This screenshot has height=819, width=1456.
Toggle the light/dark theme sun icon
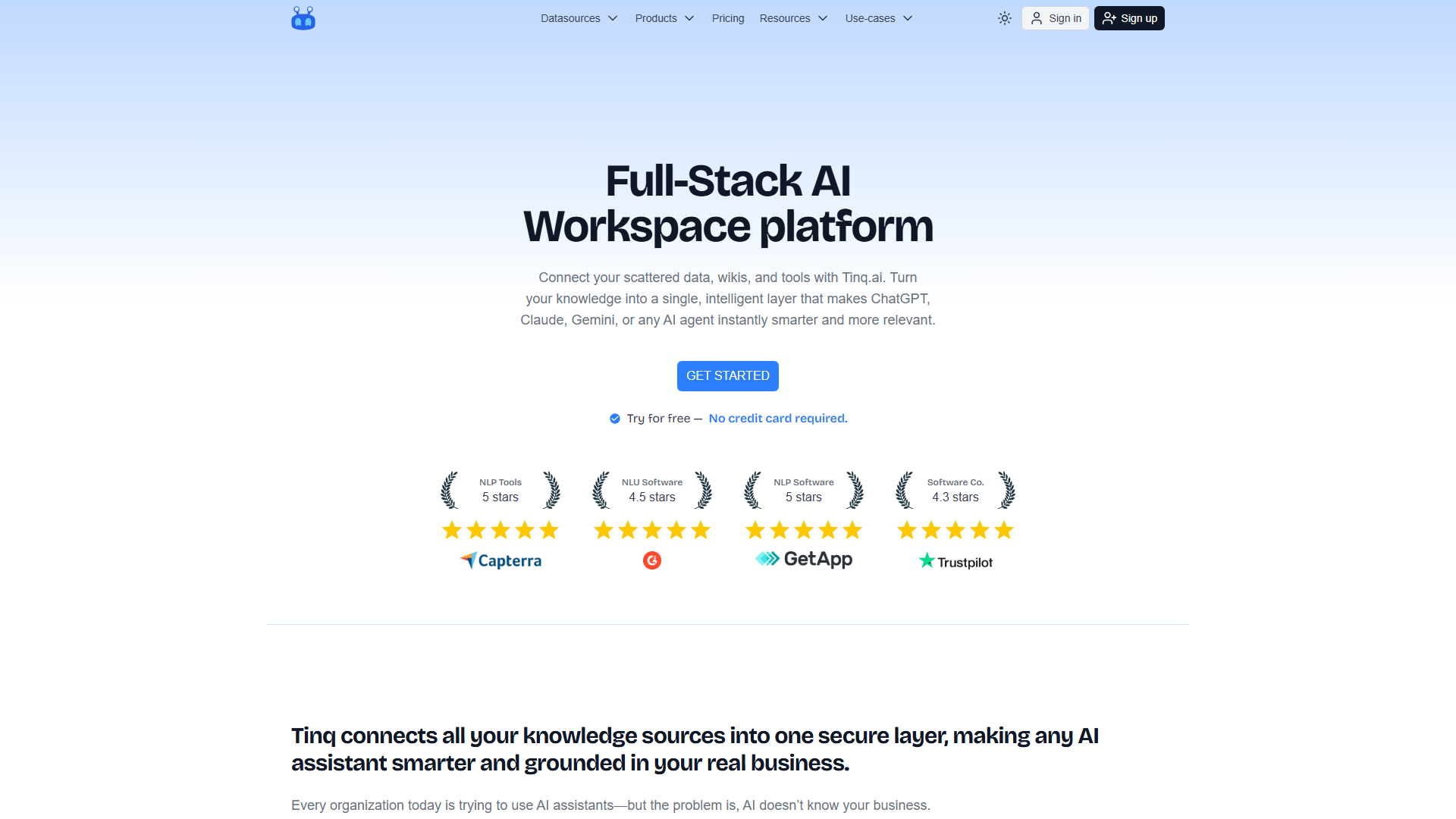point(1004,18)
